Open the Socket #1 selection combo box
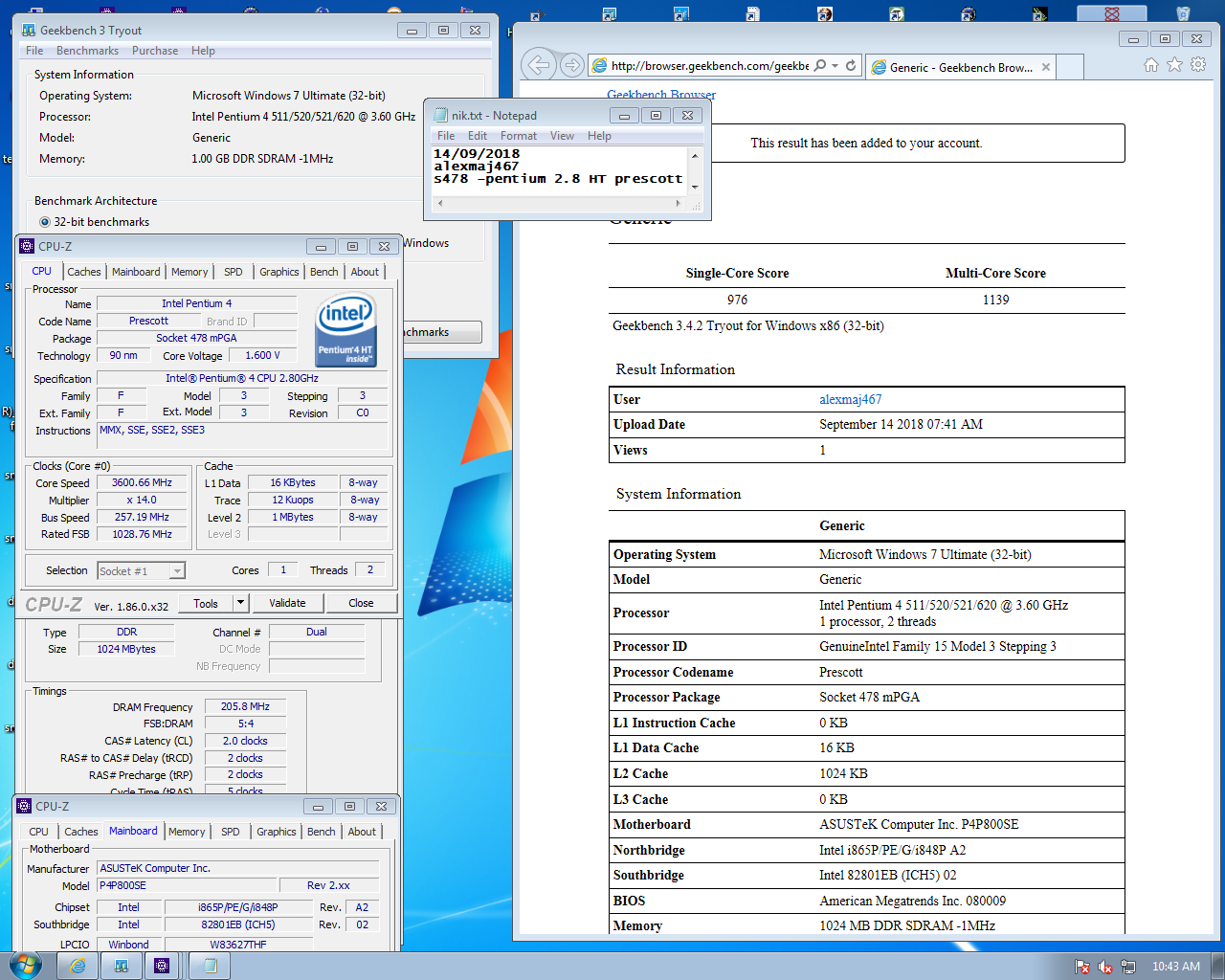1225x980 pixels. pos(141,571)
